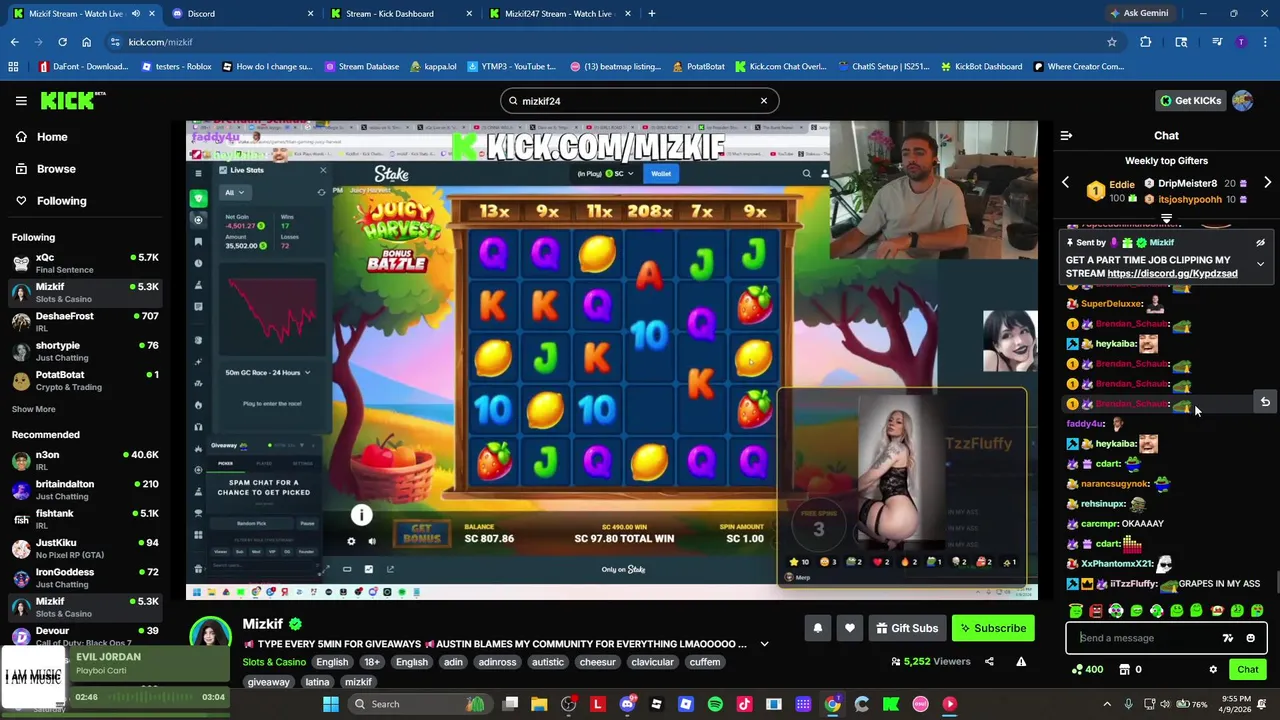Open Spotify from taskbar
This screenshot has height=720, width=1280.
click(715, 704)
